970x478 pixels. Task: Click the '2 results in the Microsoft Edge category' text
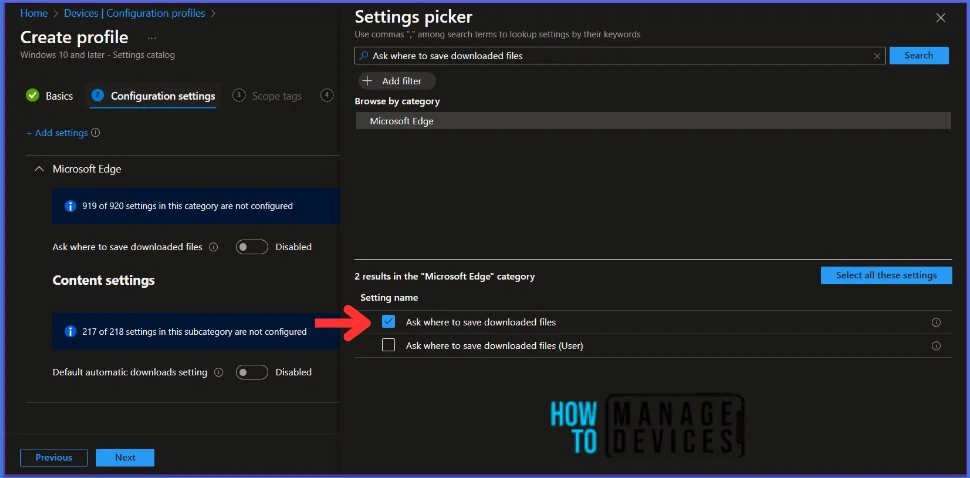click(444, 276)
